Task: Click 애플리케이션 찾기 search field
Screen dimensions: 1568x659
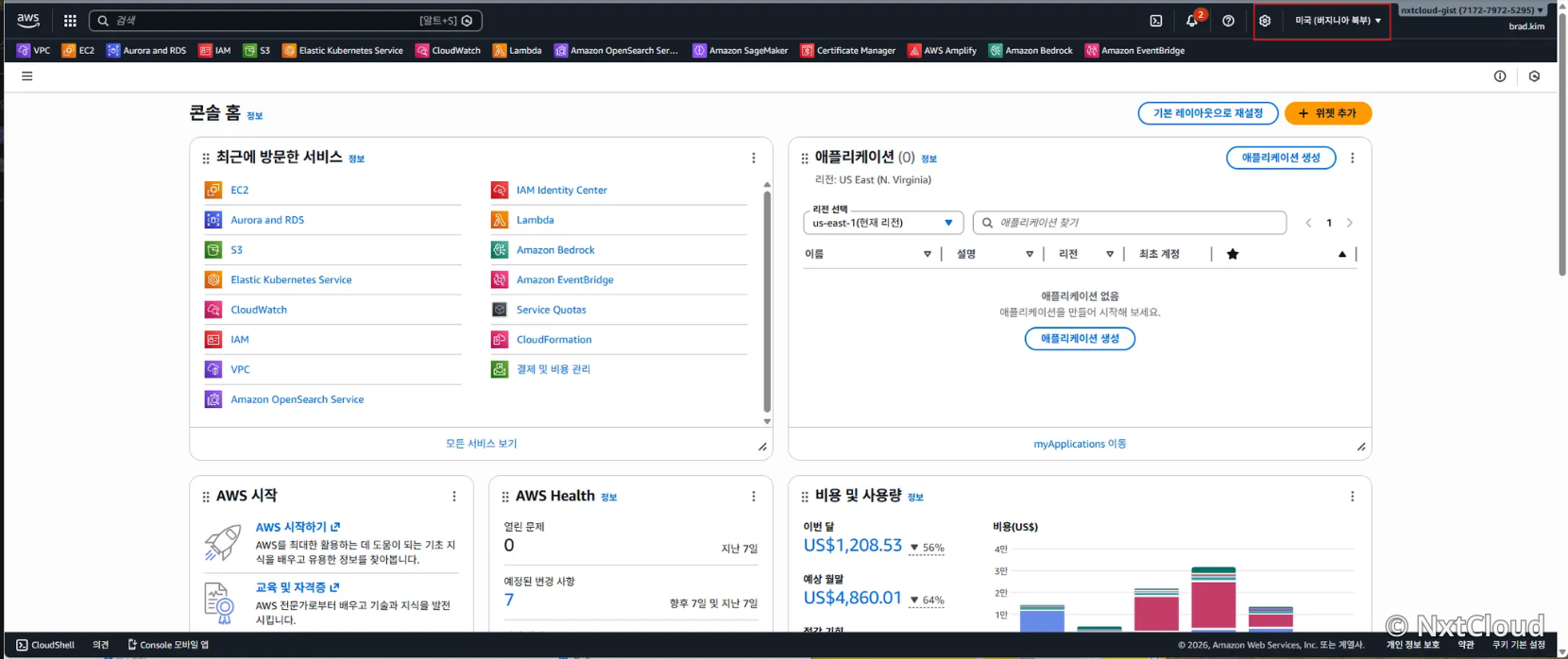Action: click(x=1130, y=223)
